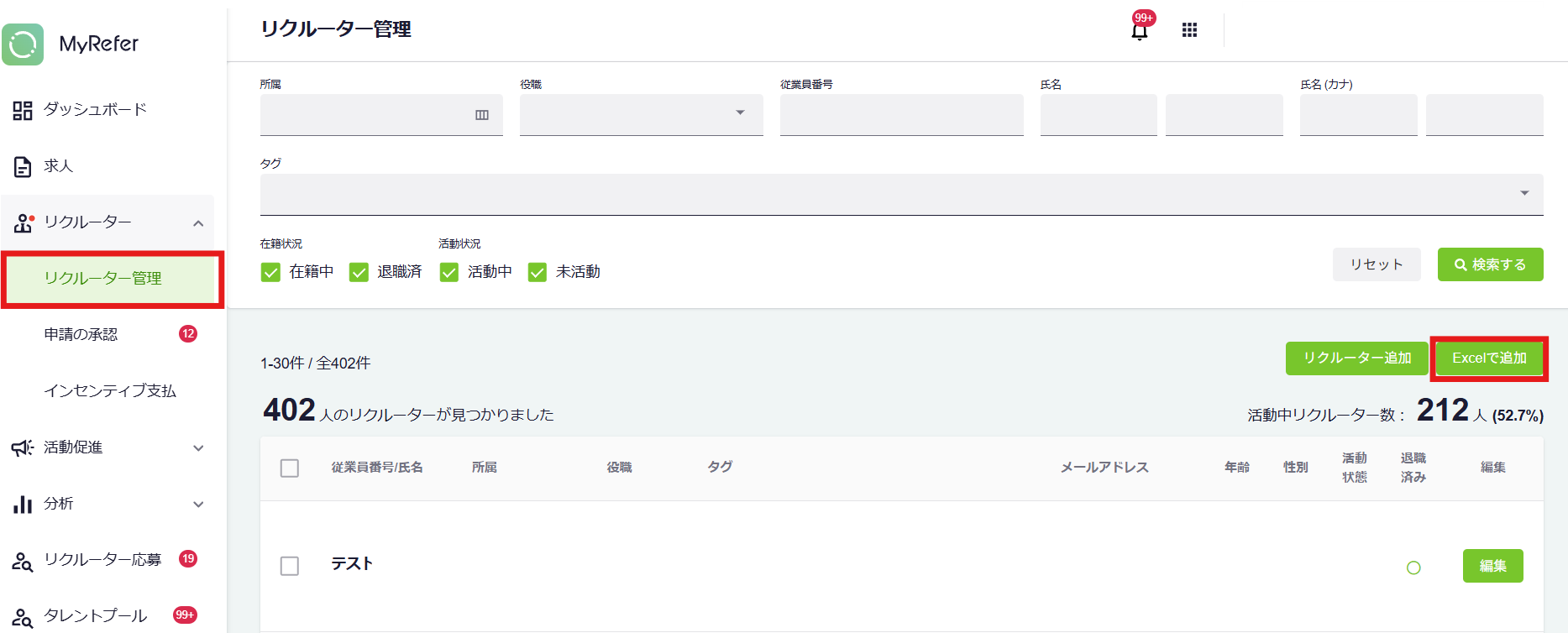
Task: Click the 所属 organization picker icon
Action: point(482,115)
